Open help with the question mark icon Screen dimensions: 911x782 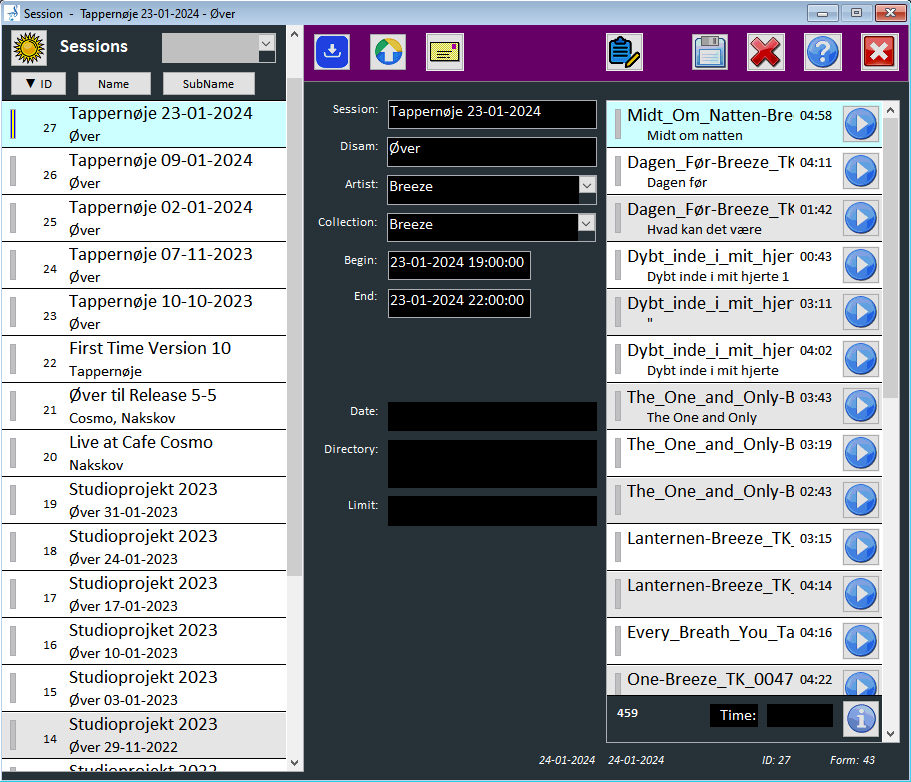(x=823, y=52)
